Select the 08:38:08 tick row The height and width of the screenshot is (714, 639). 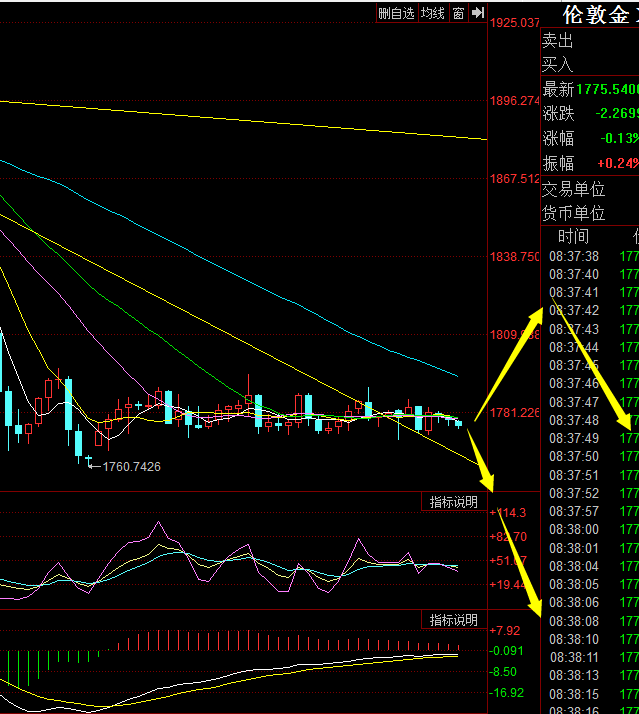[x=573, y=620]
